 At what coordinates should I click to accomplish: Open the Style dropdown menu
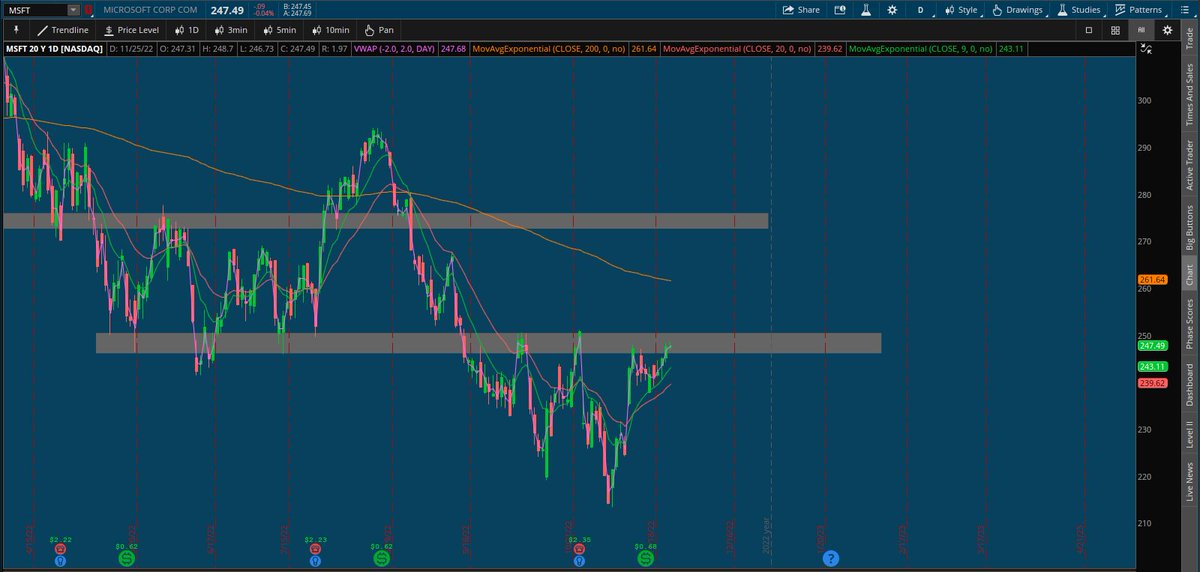[961, 10]
